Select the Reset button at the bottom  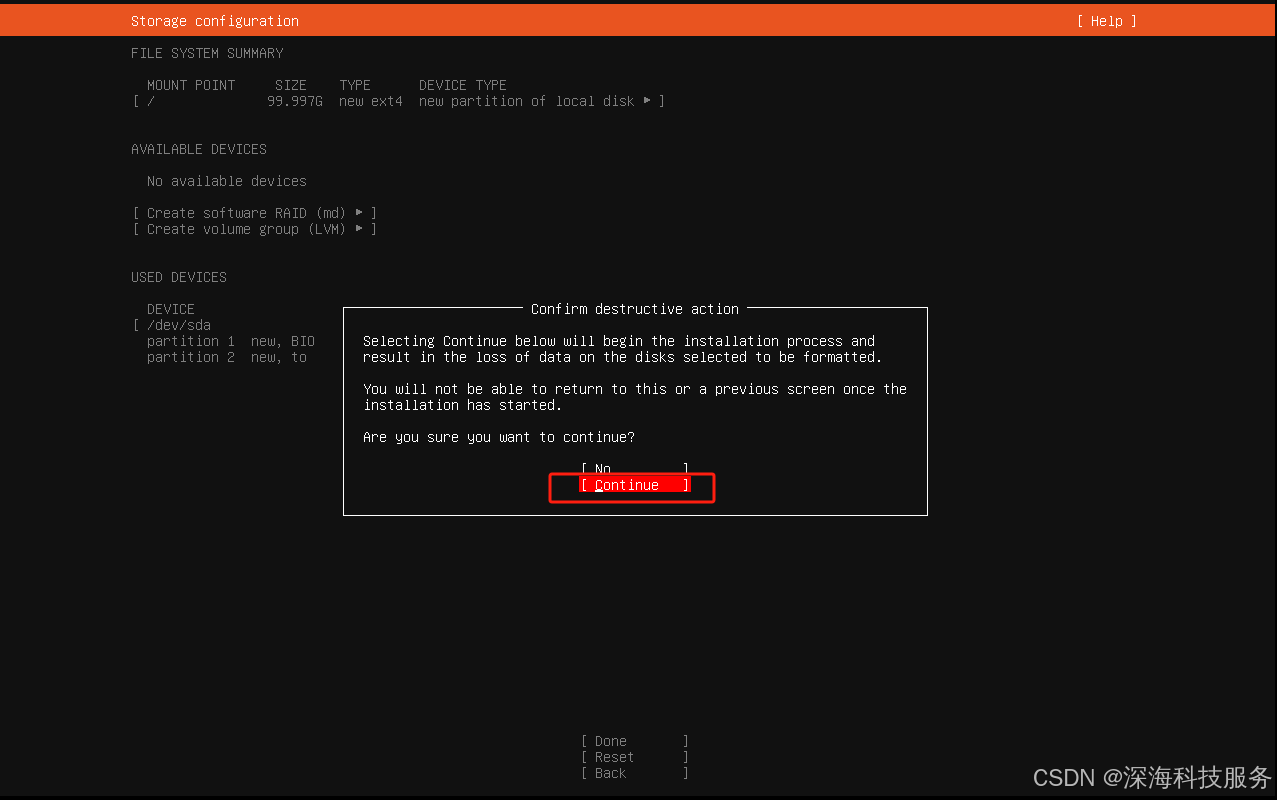pos(635,757)
